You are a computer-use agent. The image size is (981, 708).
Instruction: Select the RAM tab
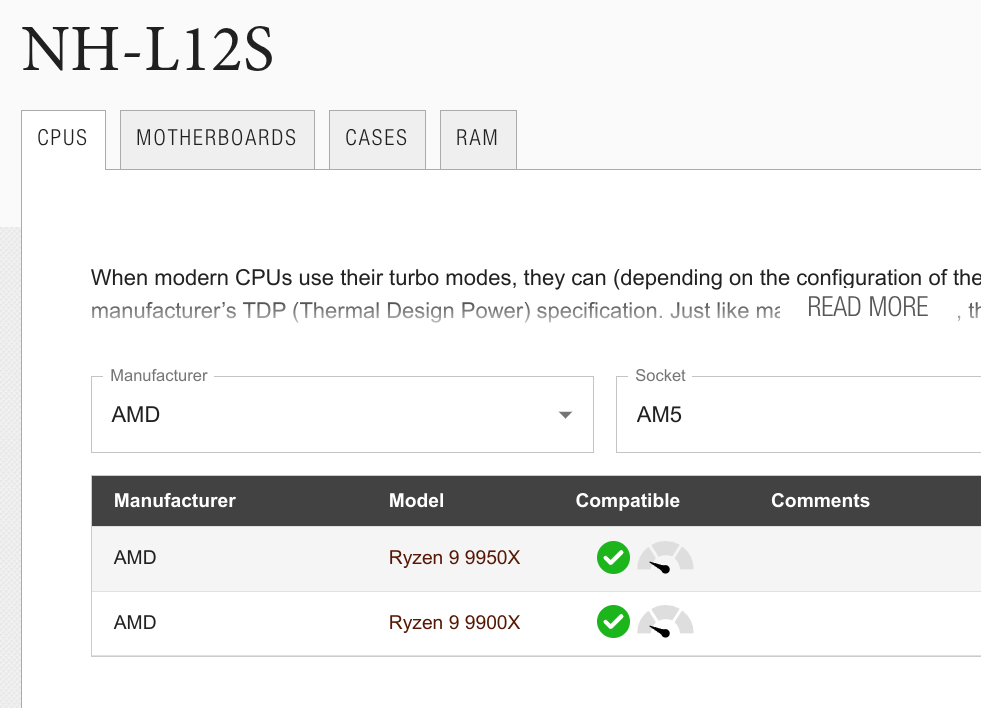coord(477,139)
